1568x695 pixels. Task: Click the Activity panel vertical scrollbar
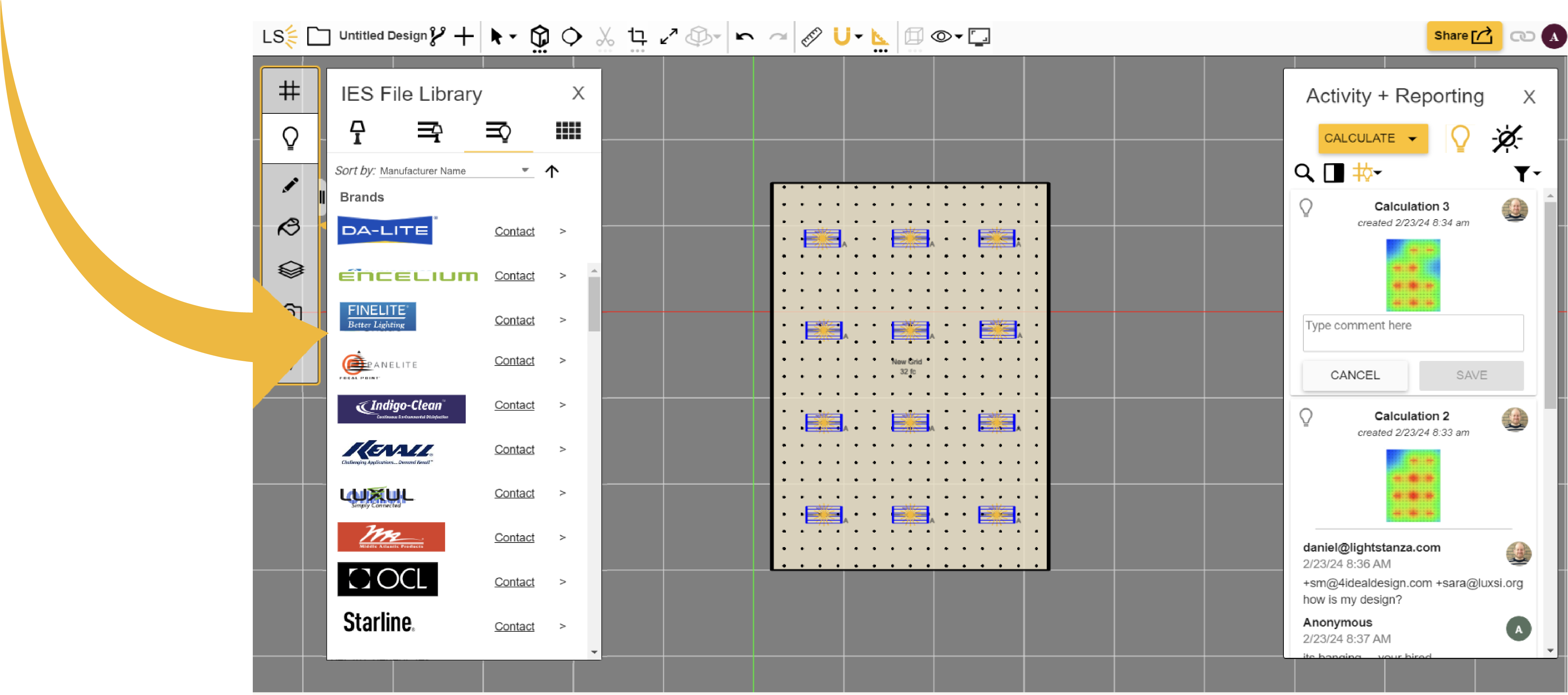coord(1550,305)
